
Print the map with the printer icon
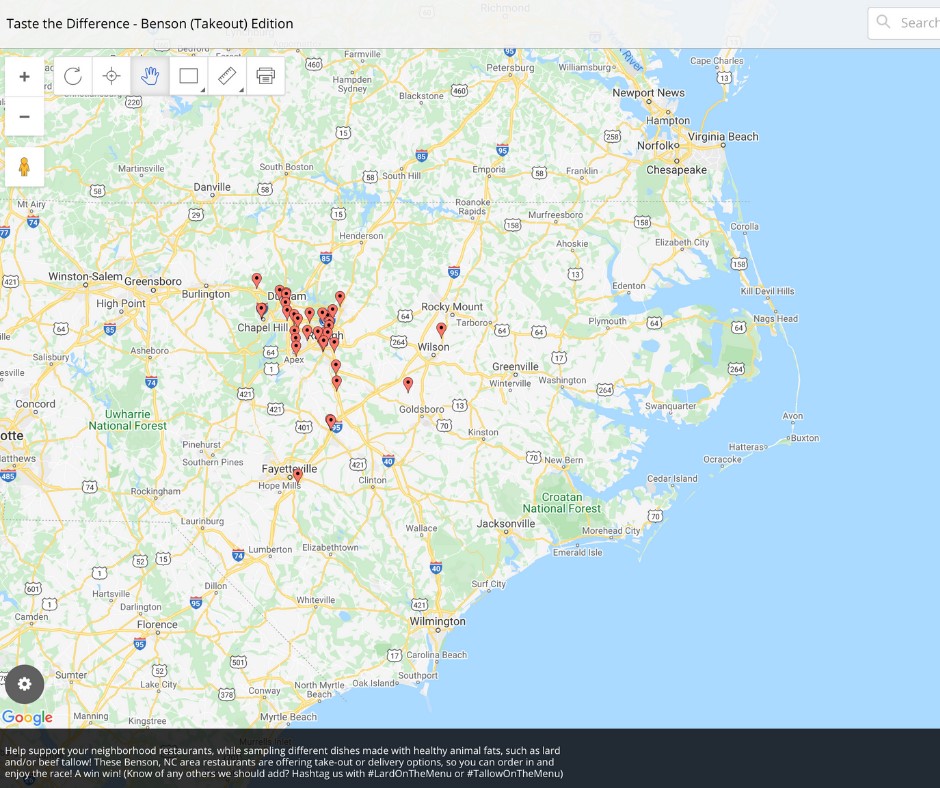[266, 76]
